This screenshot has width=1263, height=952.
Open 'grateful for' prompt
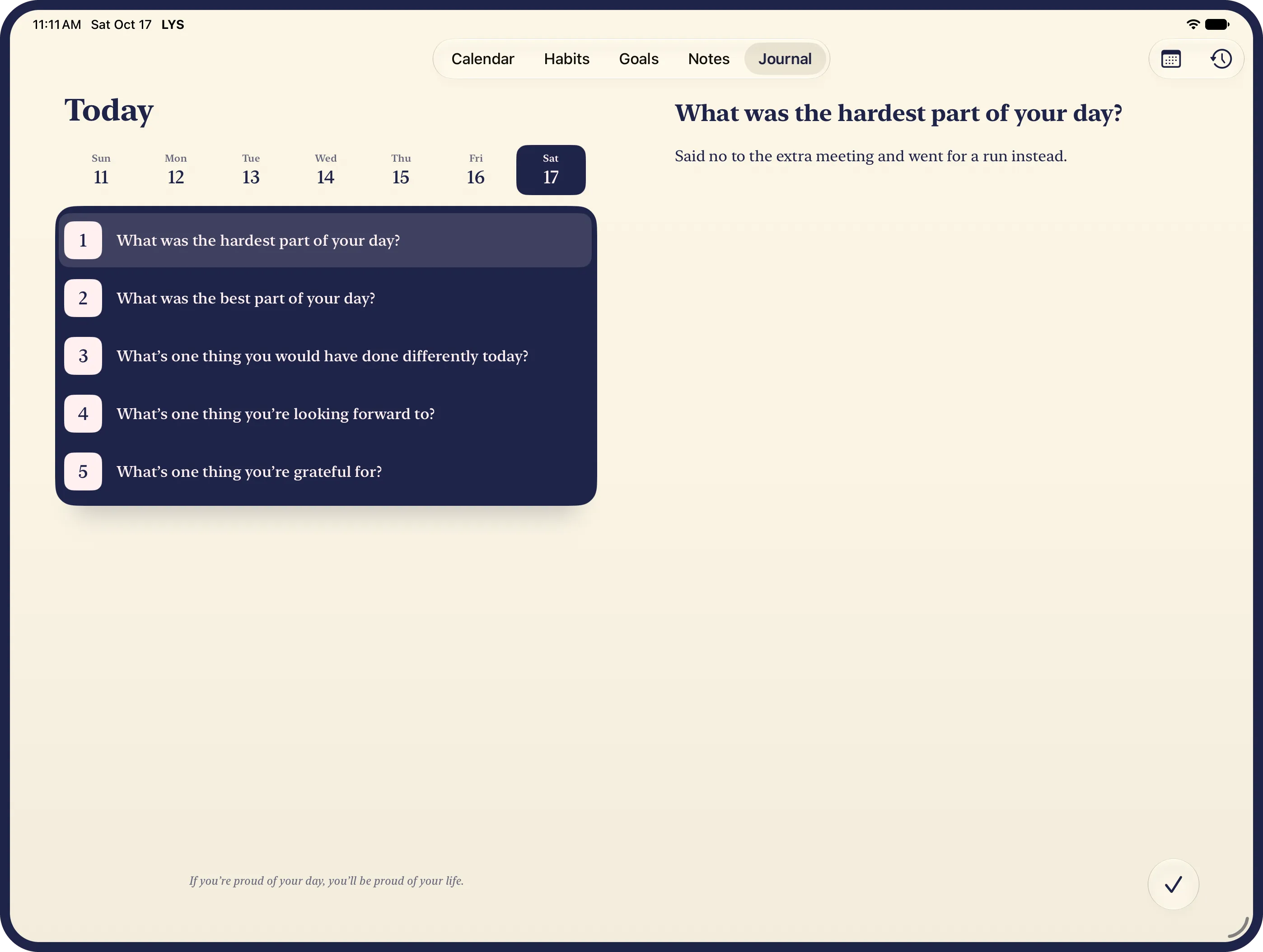click(x=325, y=471)
